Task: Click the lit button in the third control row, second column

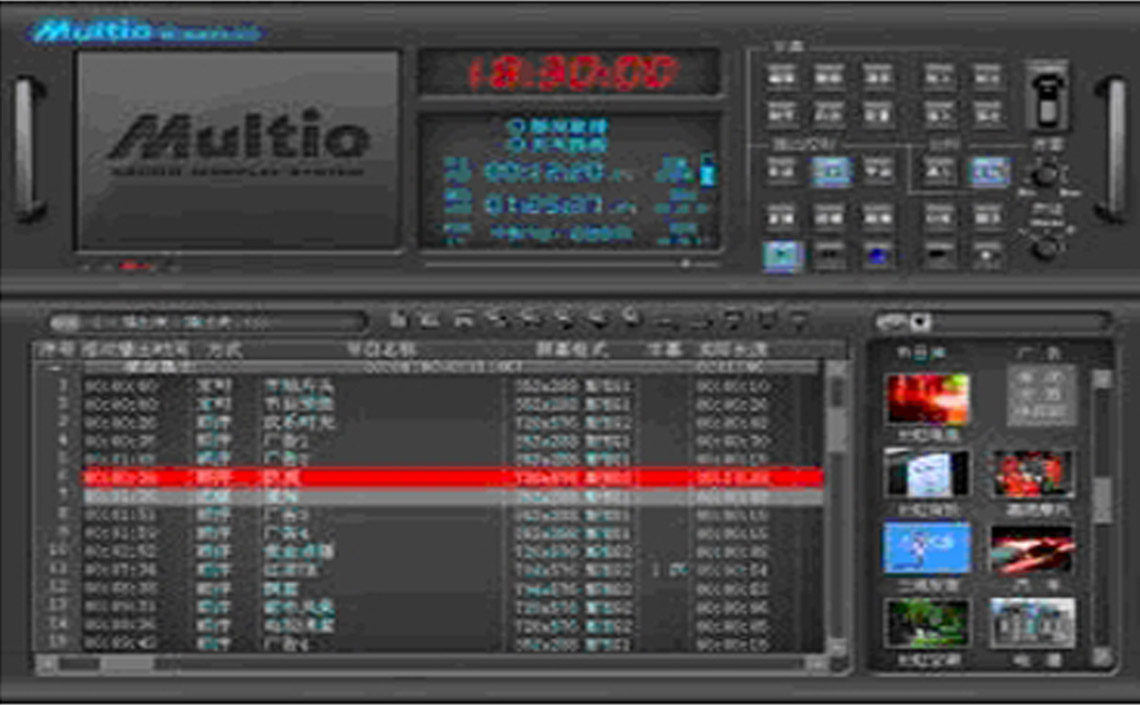Action: point(831,172)
